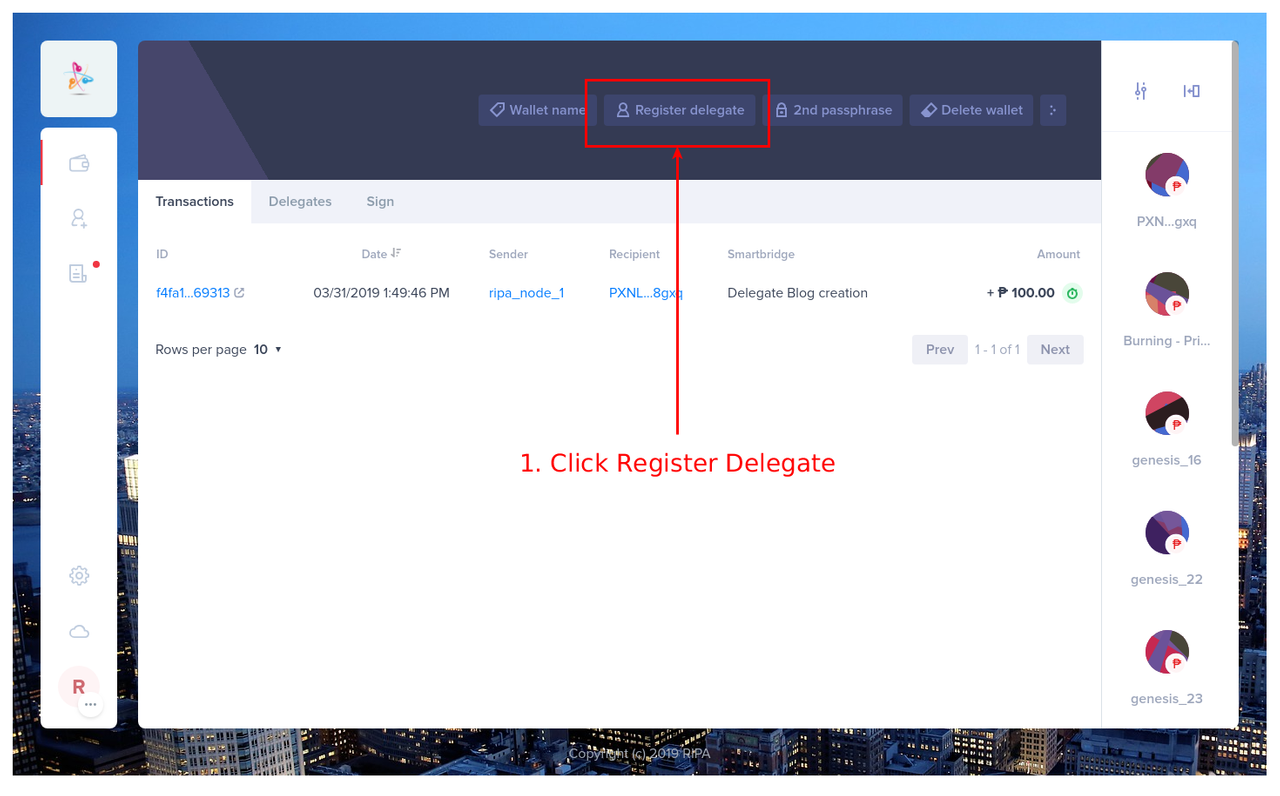Screen dimensions: 1280x796
Task: Open transaction ID f4fa1...69313 link
Action: tap(193, 293)
